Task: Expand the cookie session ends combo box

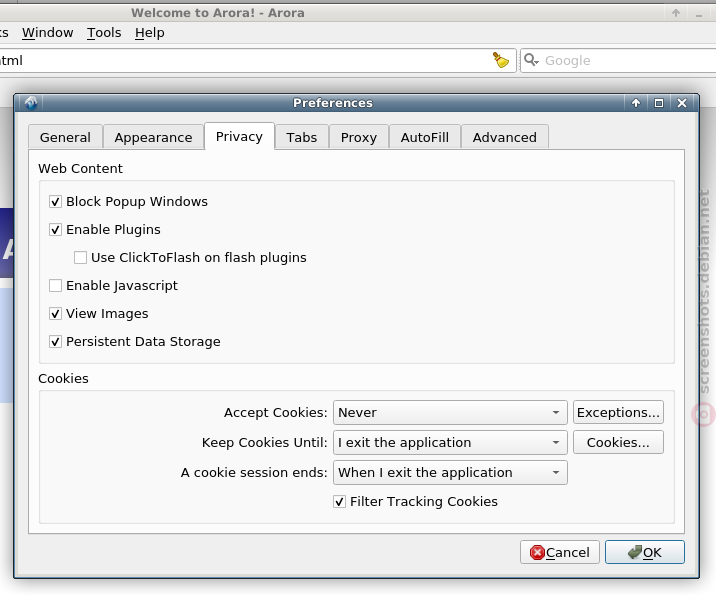Action: click(450, 473)
